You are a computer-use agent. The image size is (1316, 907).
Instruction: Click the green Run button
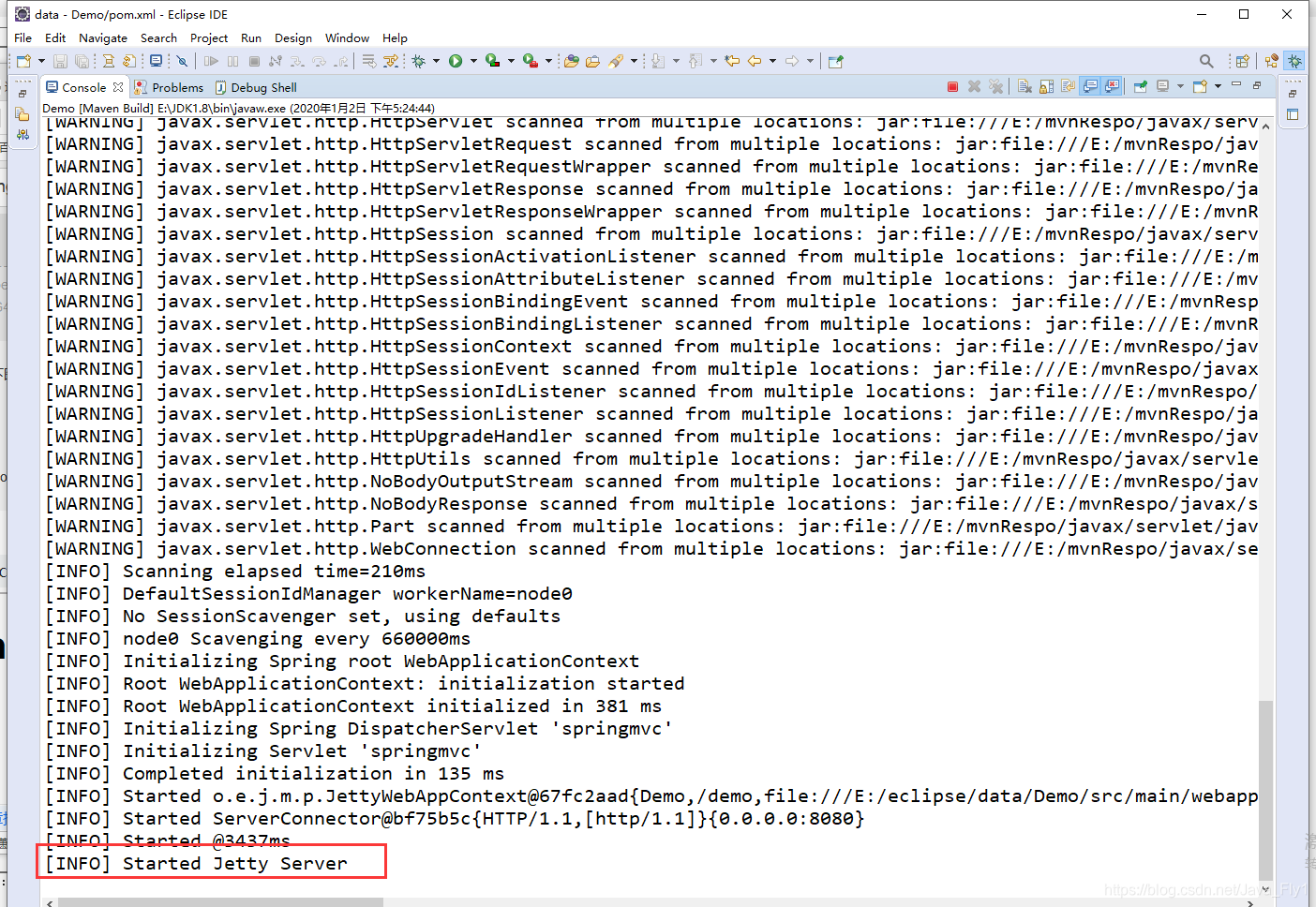pyautogui.click(x=456, y=61)
